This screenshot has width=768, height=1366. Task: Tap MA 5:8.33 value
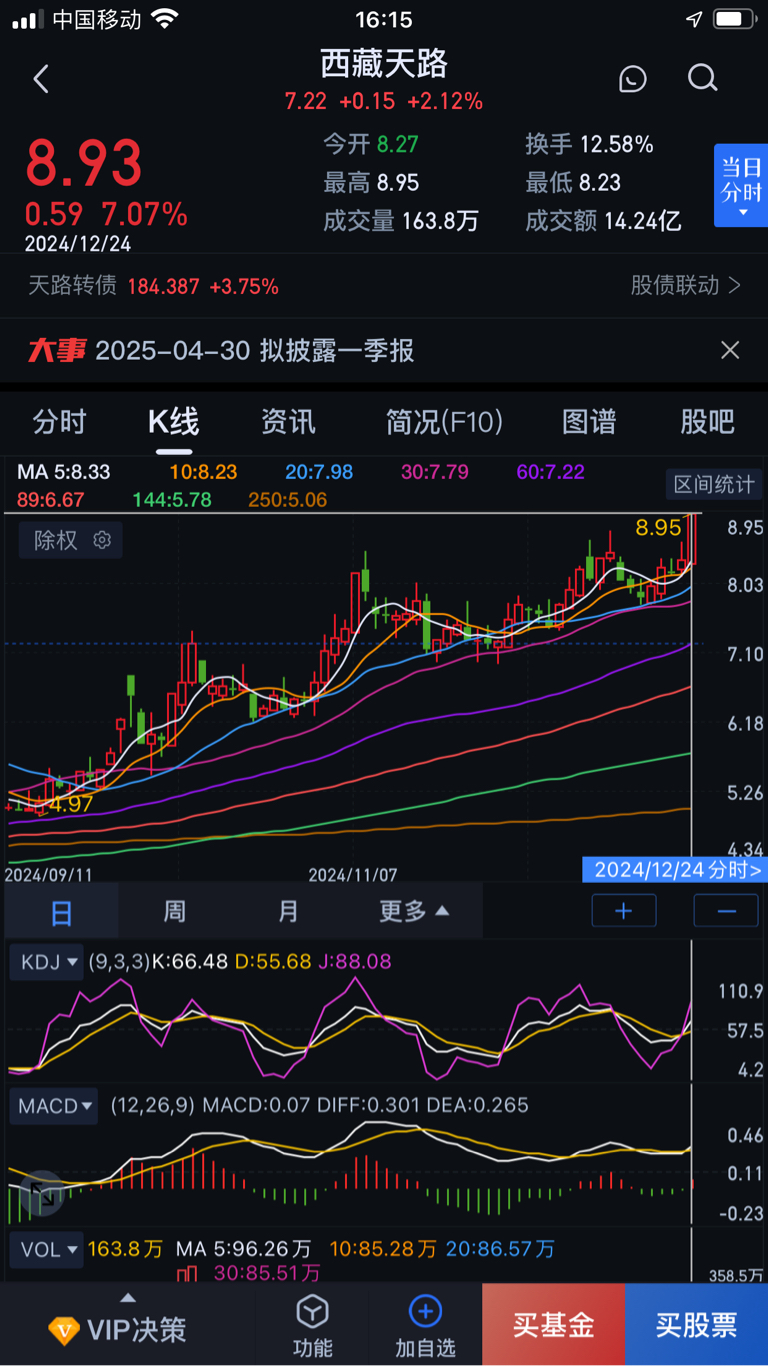[x=64, y=472]
